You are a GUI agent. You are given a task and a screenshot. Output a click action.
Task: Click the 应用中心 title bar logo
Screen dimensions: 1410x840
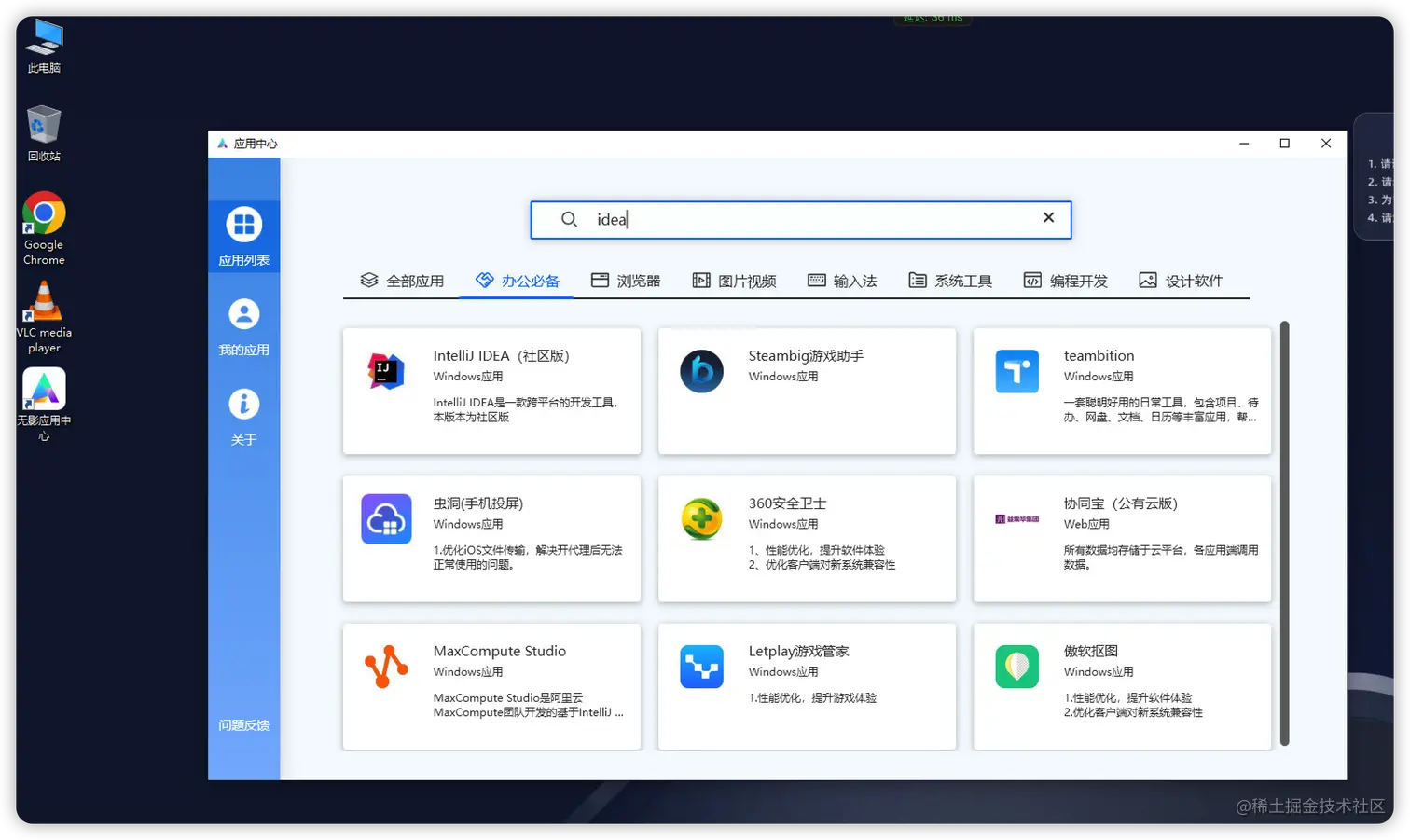(x=222, y=144)
